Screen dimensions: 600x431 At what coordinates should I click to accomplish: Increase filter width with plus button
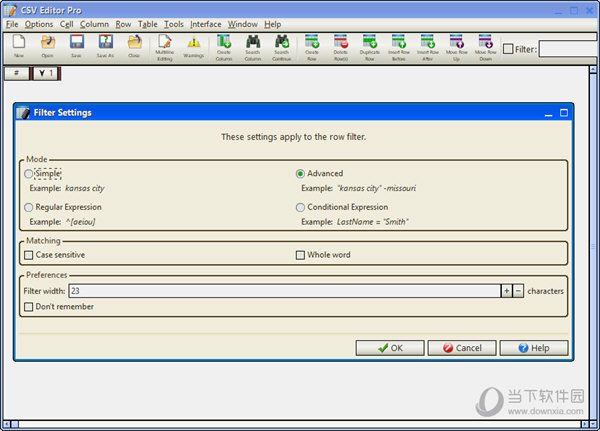click(x=507, y=291)
